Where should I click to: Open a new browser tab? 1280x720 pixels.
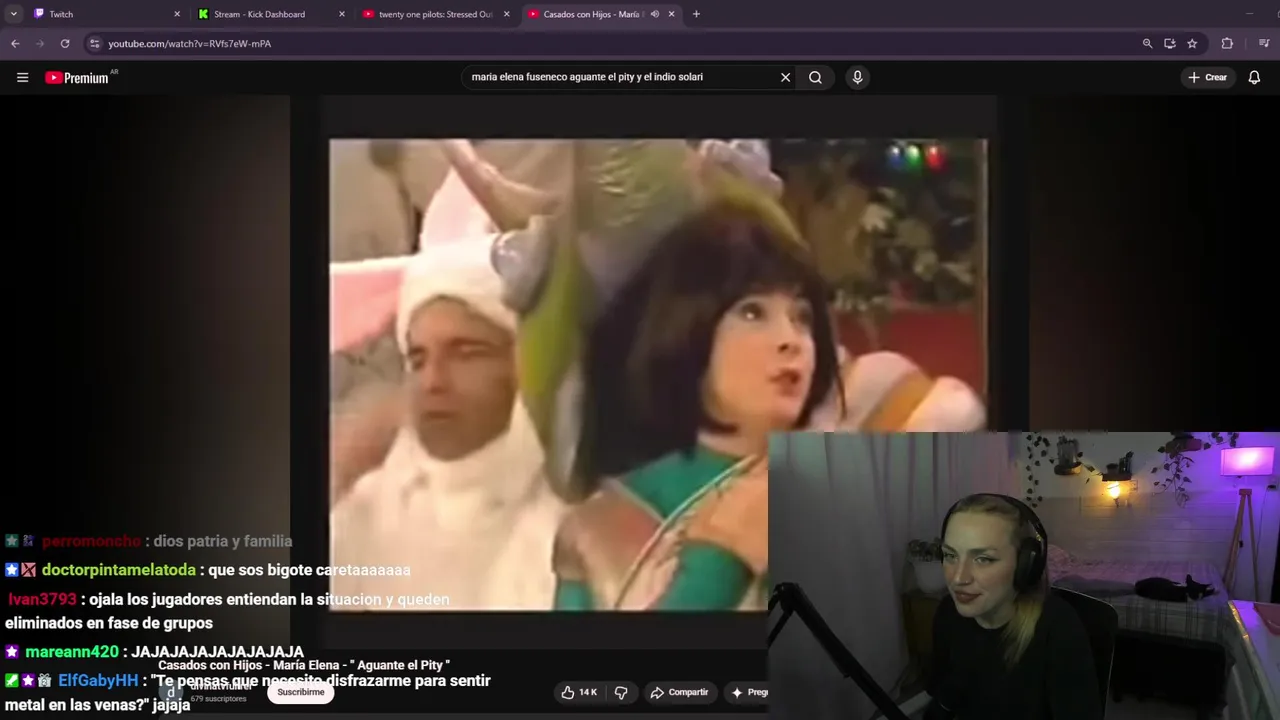click(696, 14)
